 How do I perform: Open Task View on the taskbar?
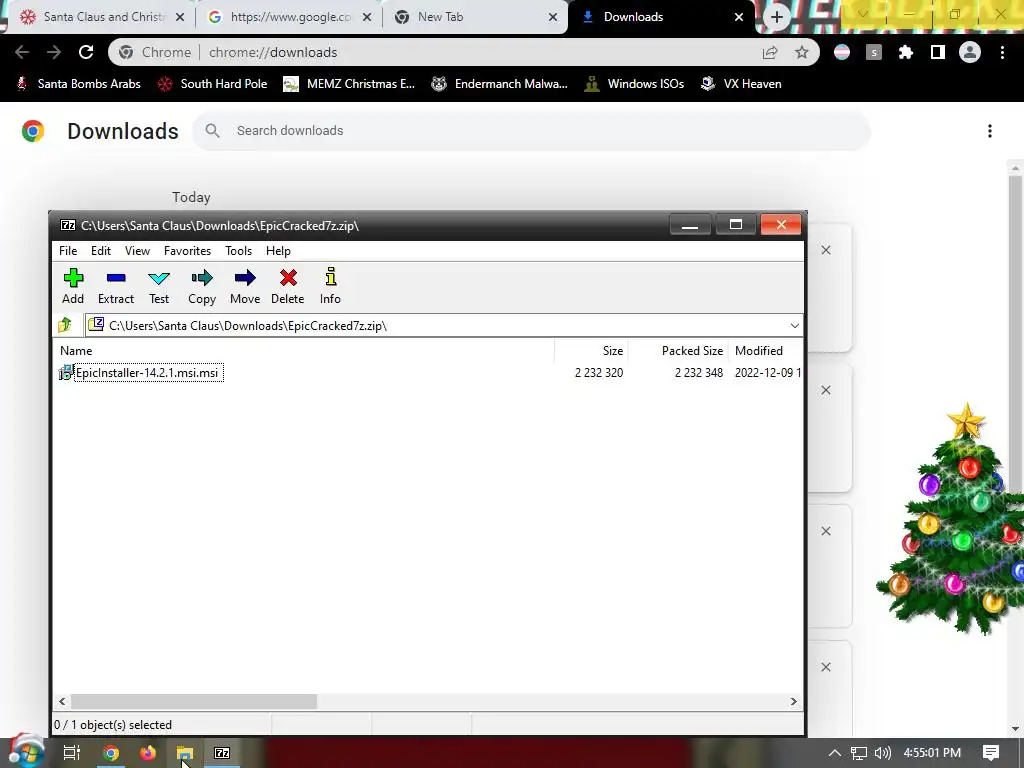pos(72,753)
